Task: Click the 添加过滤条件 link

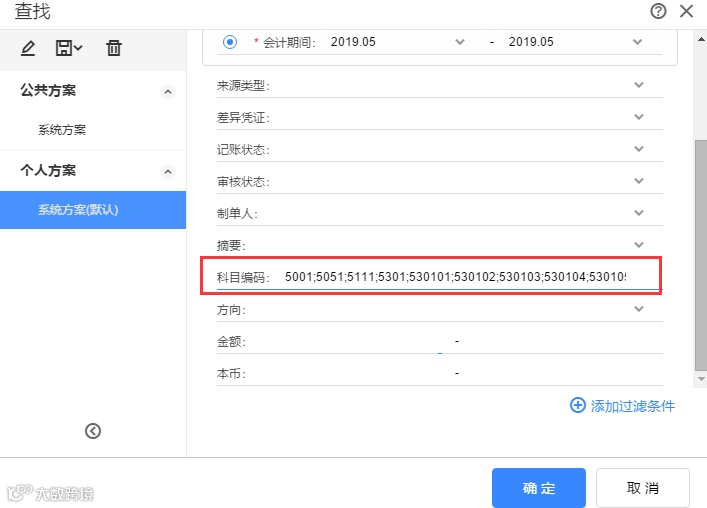Action: point(633,406)
